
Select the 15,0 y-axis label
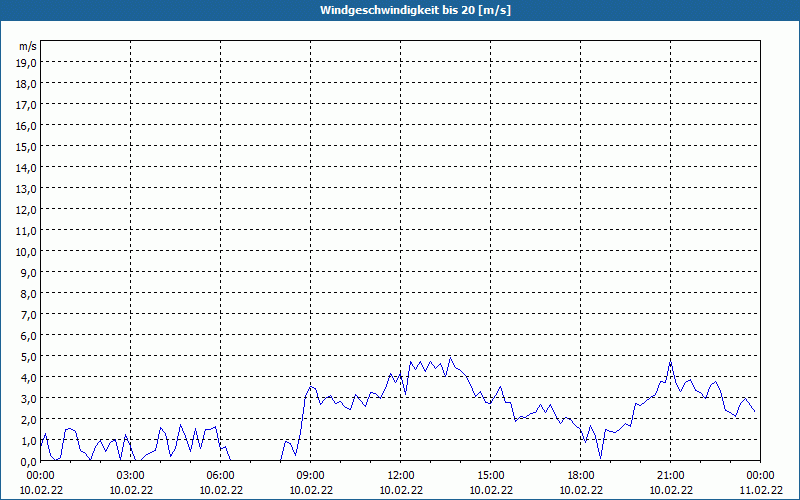[x=27, y=146]
